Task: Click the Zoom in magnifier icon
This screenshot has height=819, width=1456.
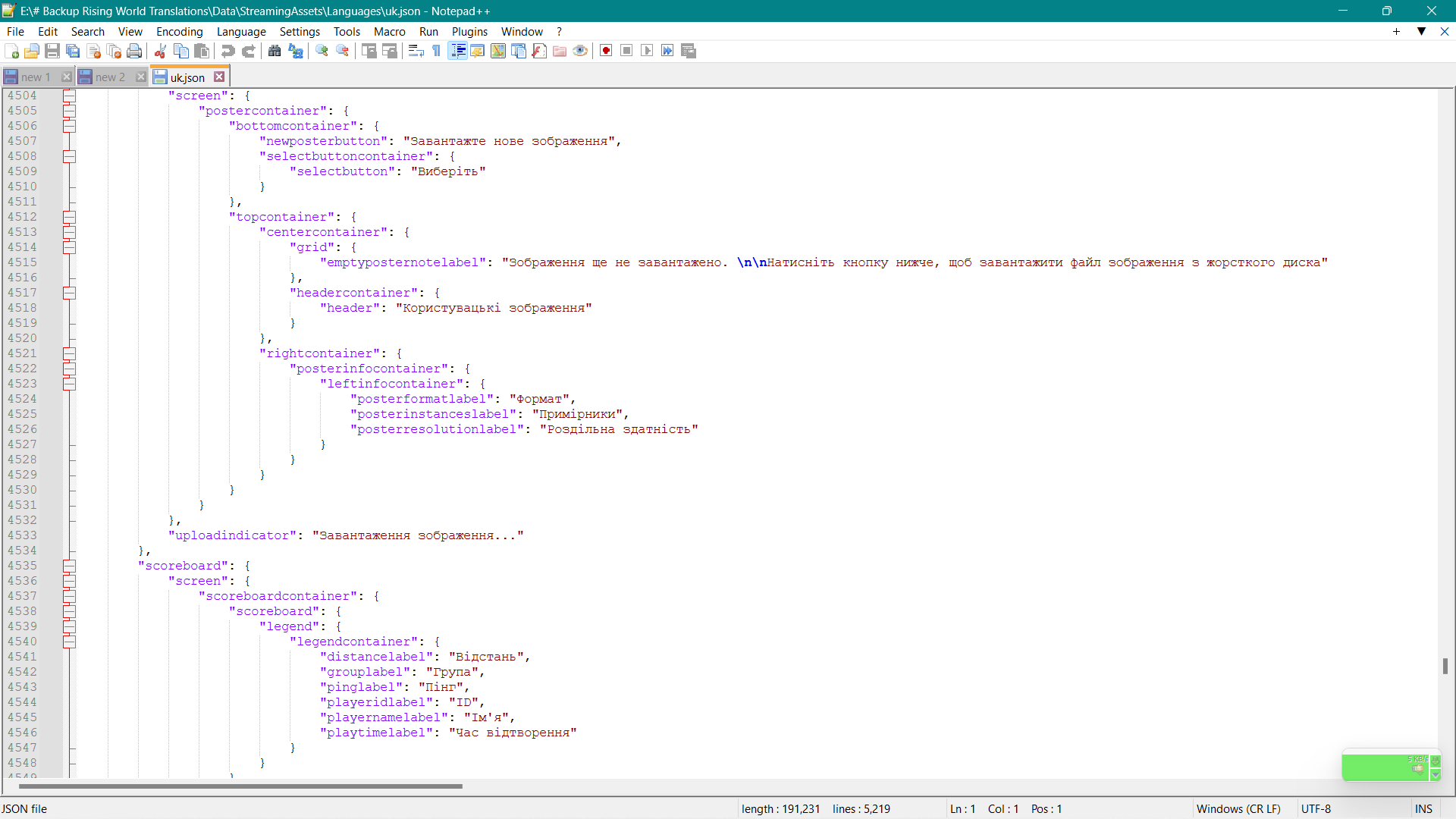Action: tap(322, 51)
